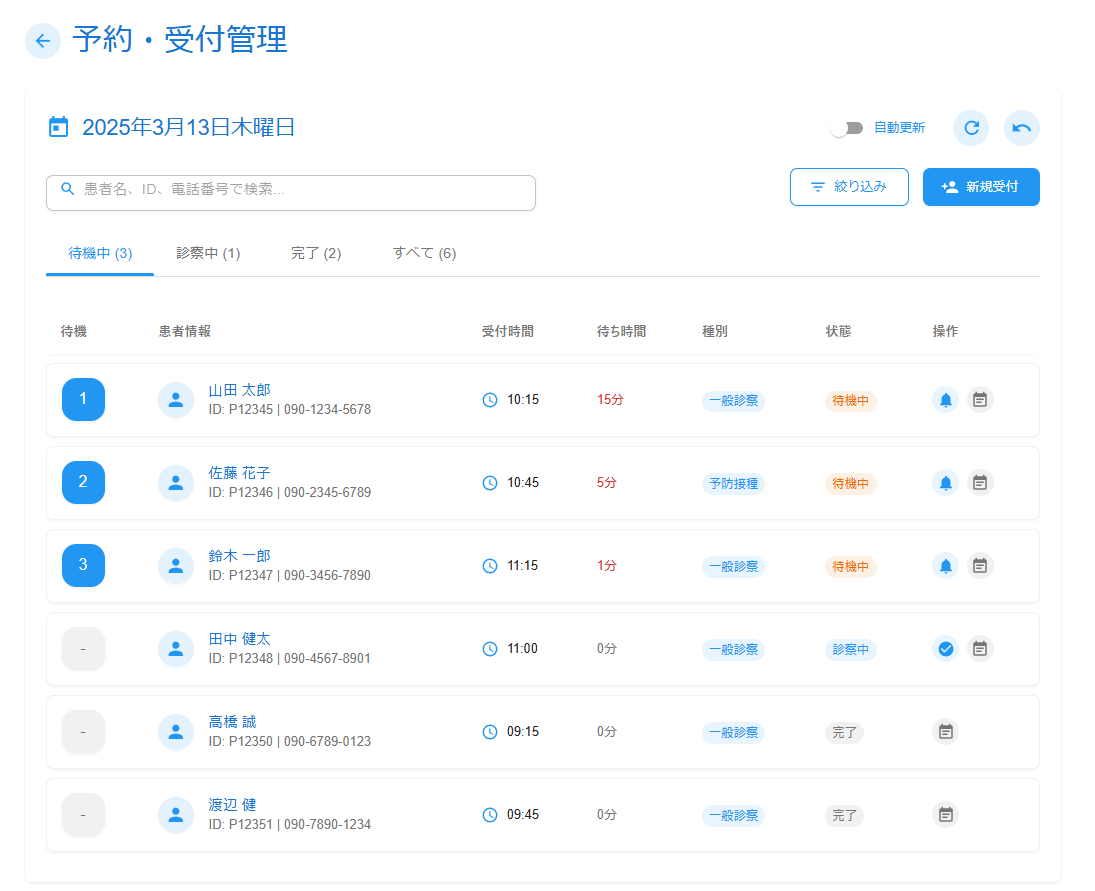This screenshot has width=1095, height=891.
Task: Go back using the arrow icon
Action: click(x=43, y=40)
